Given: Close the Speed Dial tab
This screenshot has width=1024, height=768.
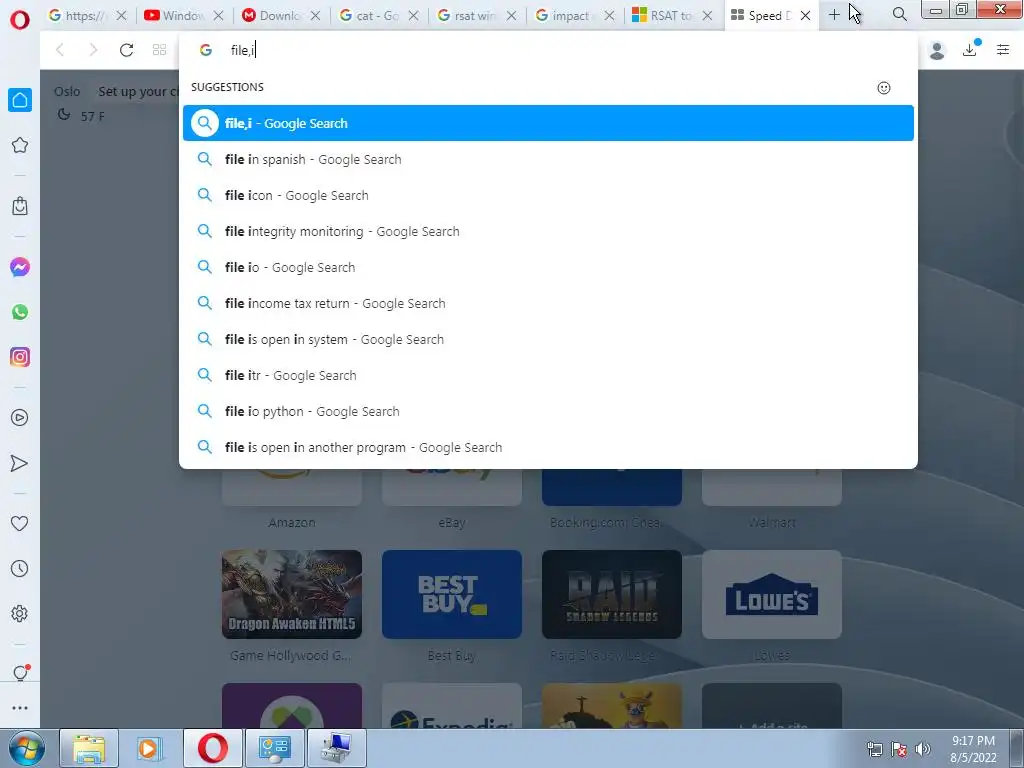Looking at the screenshot, I should pyautogui.click(x=805, y=15).
